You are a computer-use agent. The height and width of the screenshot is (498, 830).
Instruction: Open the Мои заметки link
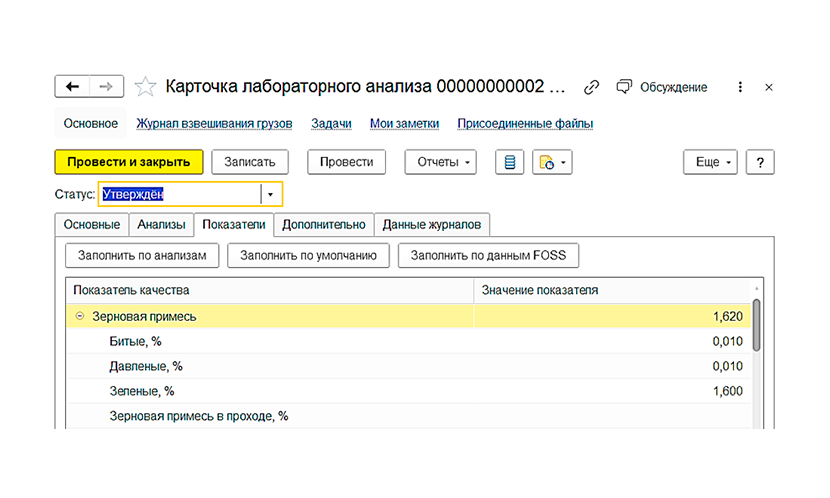coord(404,123)
